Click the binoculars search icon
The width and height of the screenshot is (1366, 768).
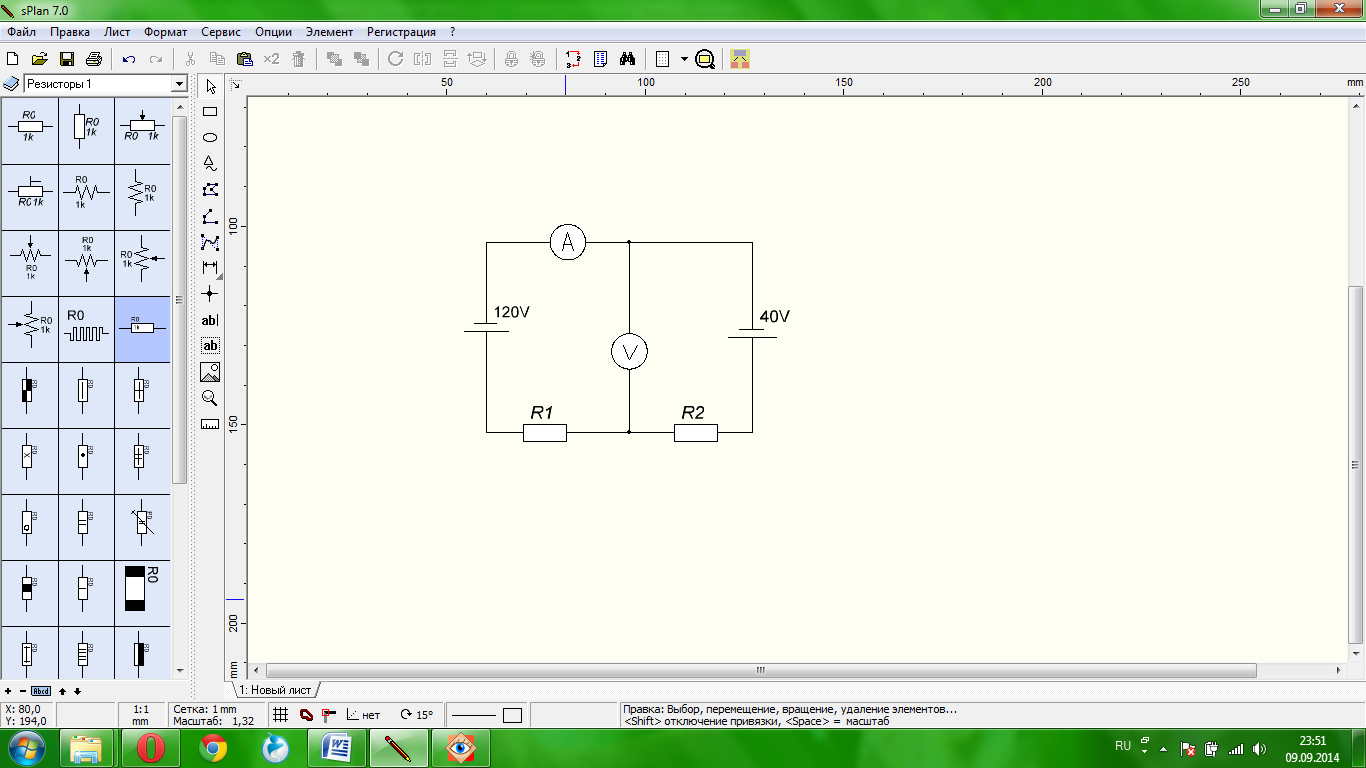pos(627,59)
